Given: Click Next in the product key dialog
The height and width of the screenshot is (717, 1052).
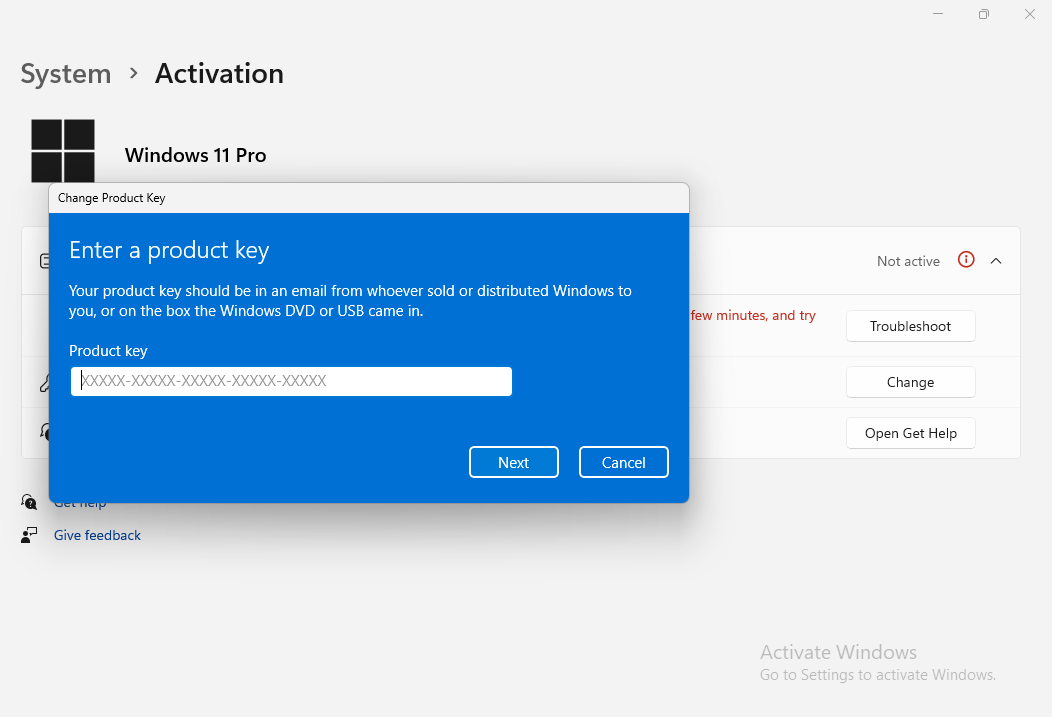Looking at the screenshot, I should [x=513, y=462].
